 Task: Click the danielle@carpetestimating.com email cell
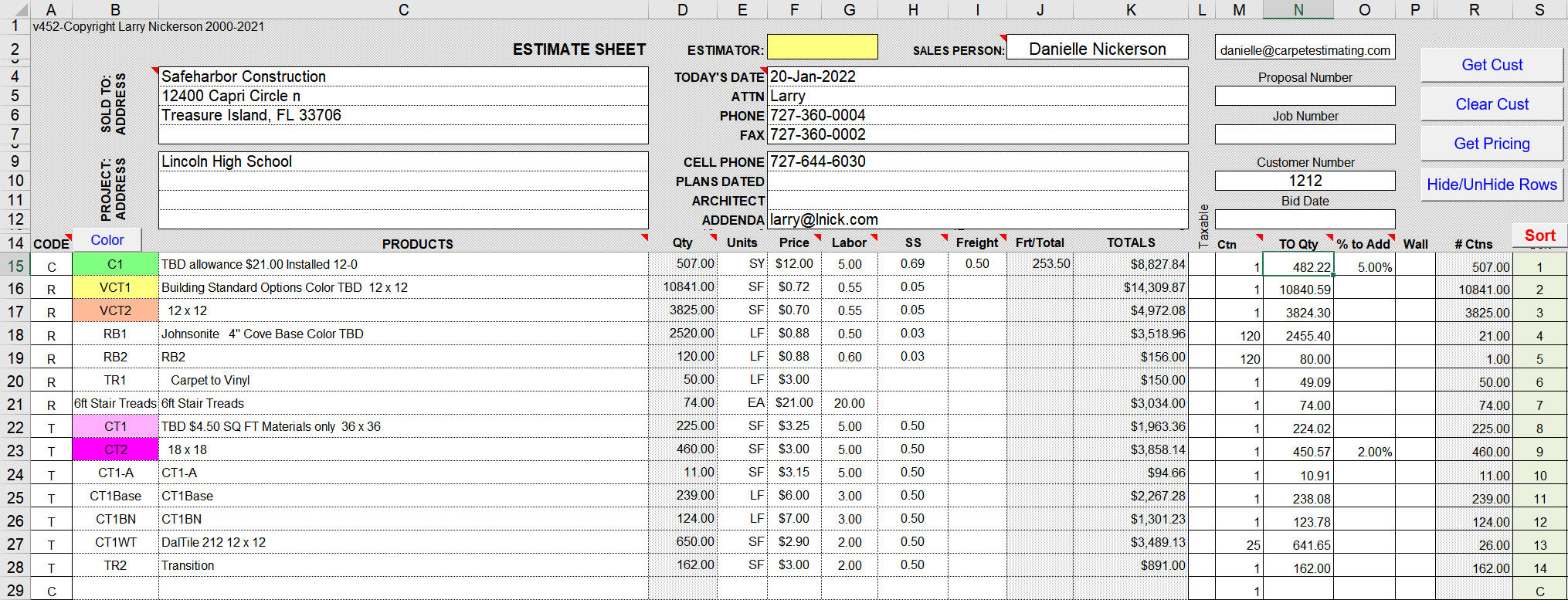tap(1305, 50)
